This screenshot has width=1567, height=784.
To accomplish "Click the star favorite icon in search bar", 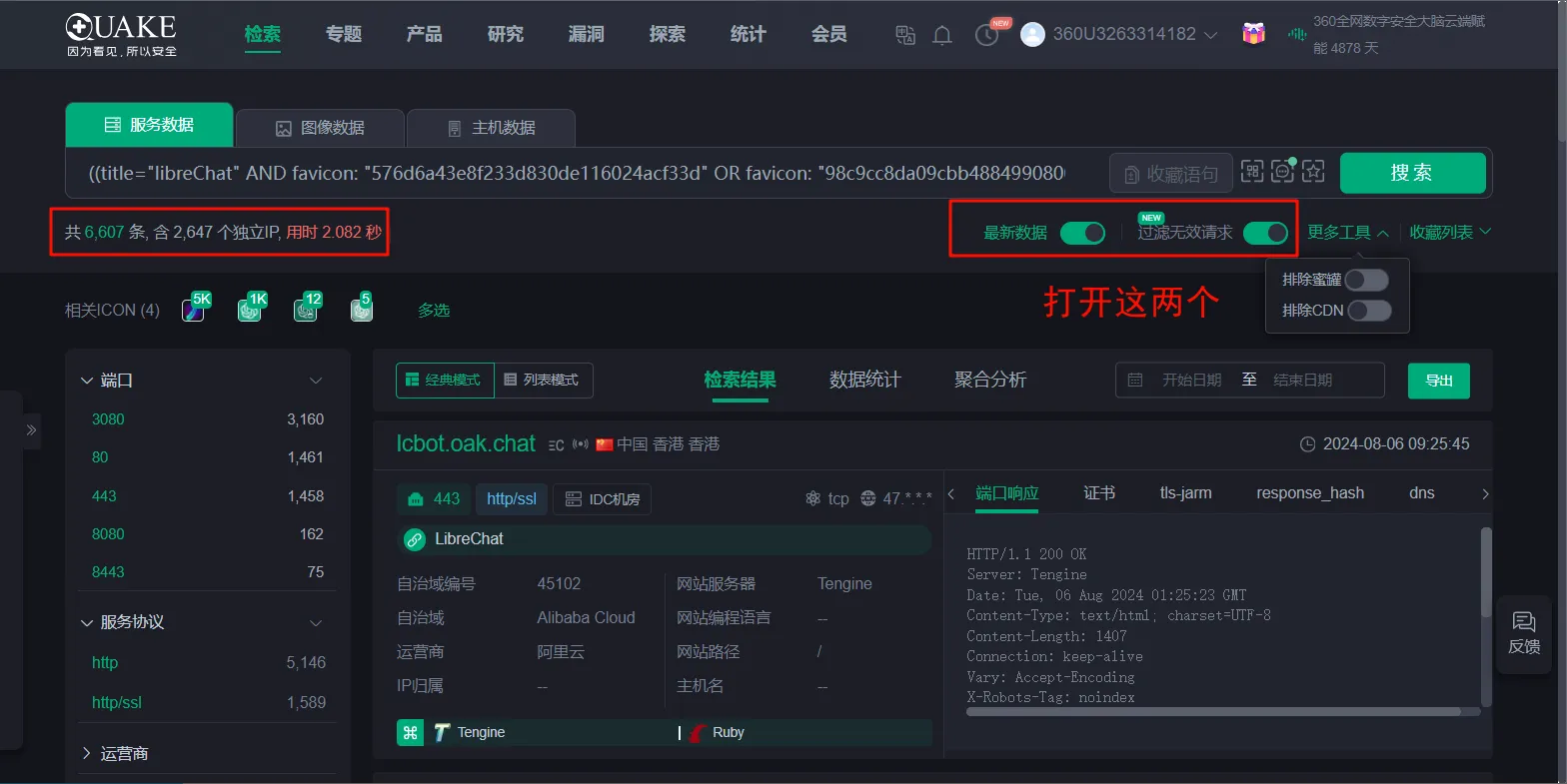I will 1313,172.
